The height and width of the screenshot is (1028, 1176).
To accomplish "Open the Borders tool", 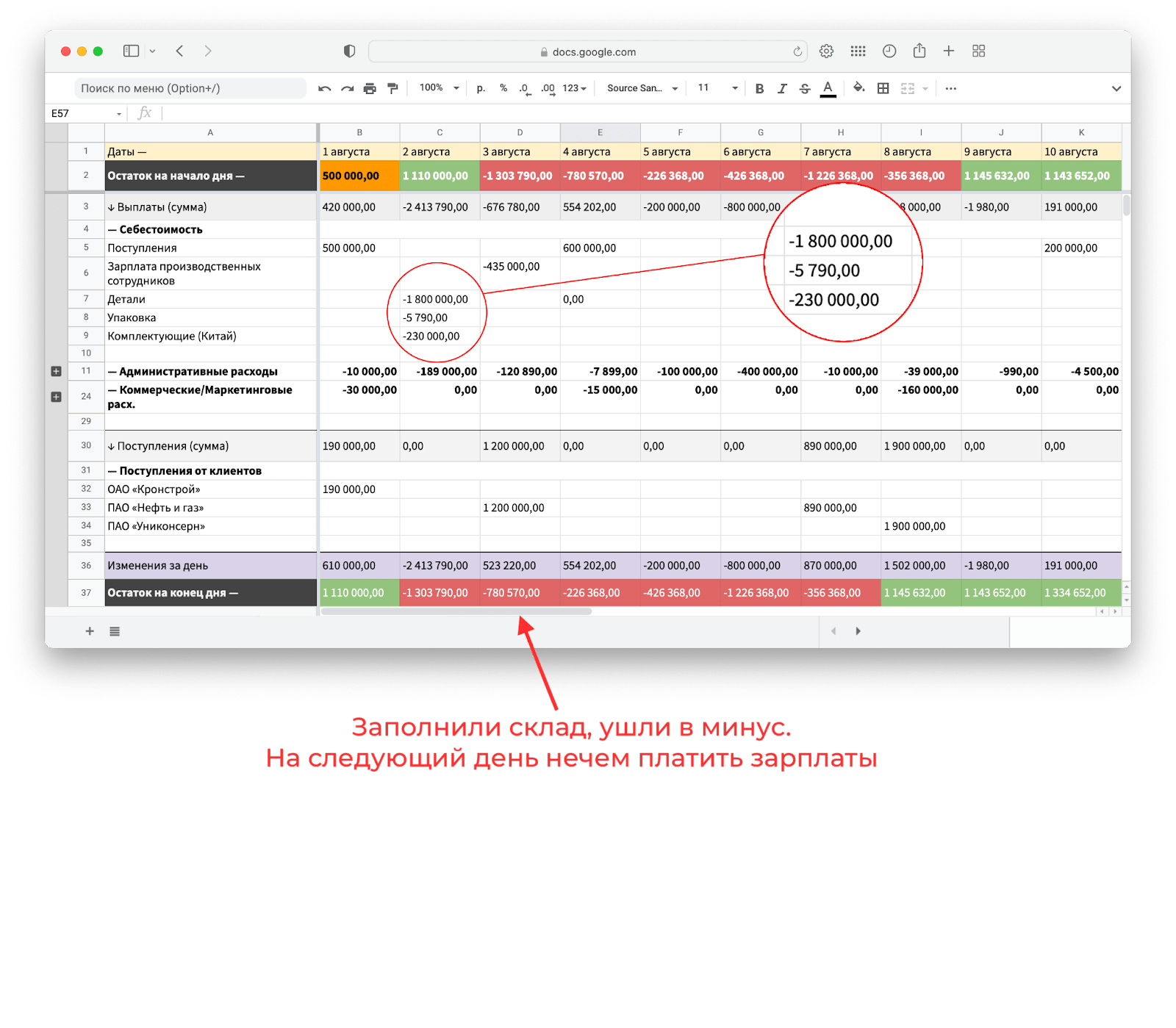I will coord(883,88).
